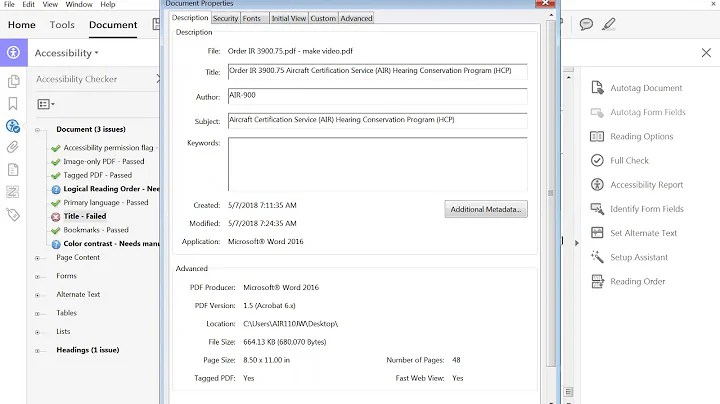Expand the Forms tree node
Viewport: 720px width, 404px height.
point(38,276)
